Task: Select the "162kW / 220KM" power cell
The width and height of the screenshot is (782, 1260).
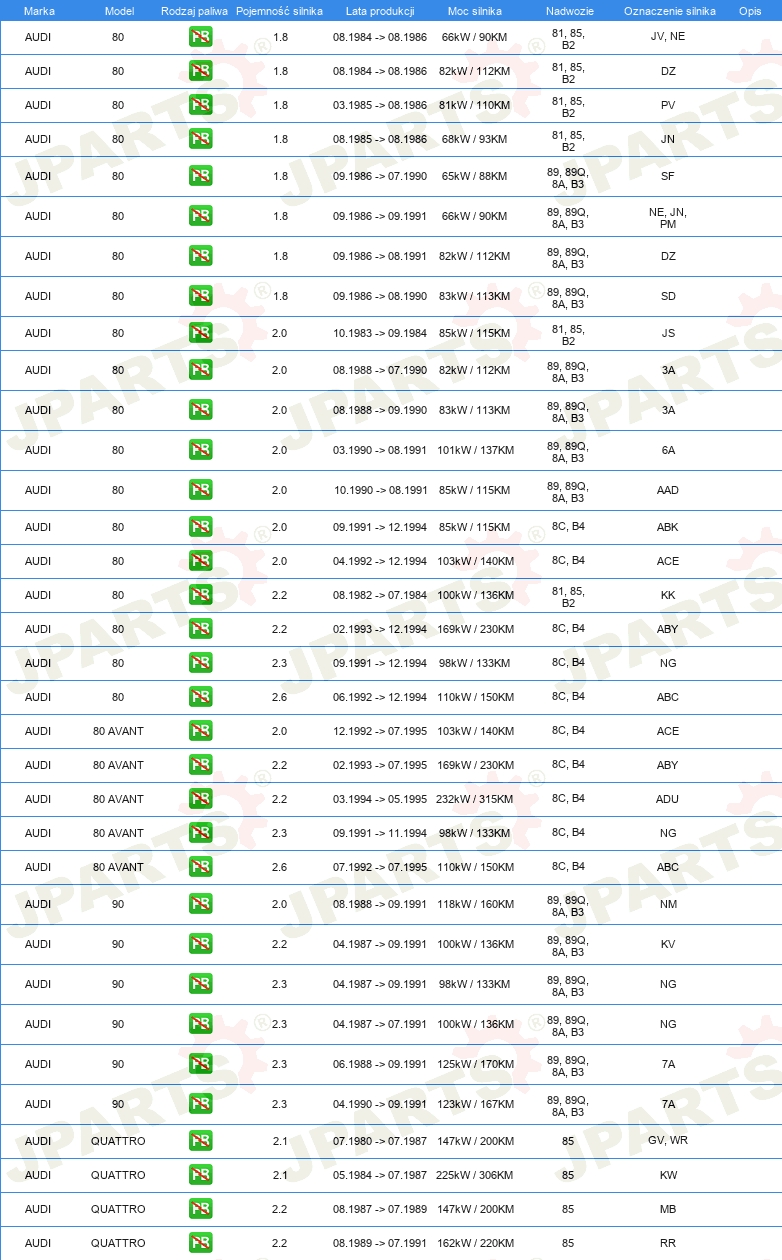Action: tap(474, 1243)
